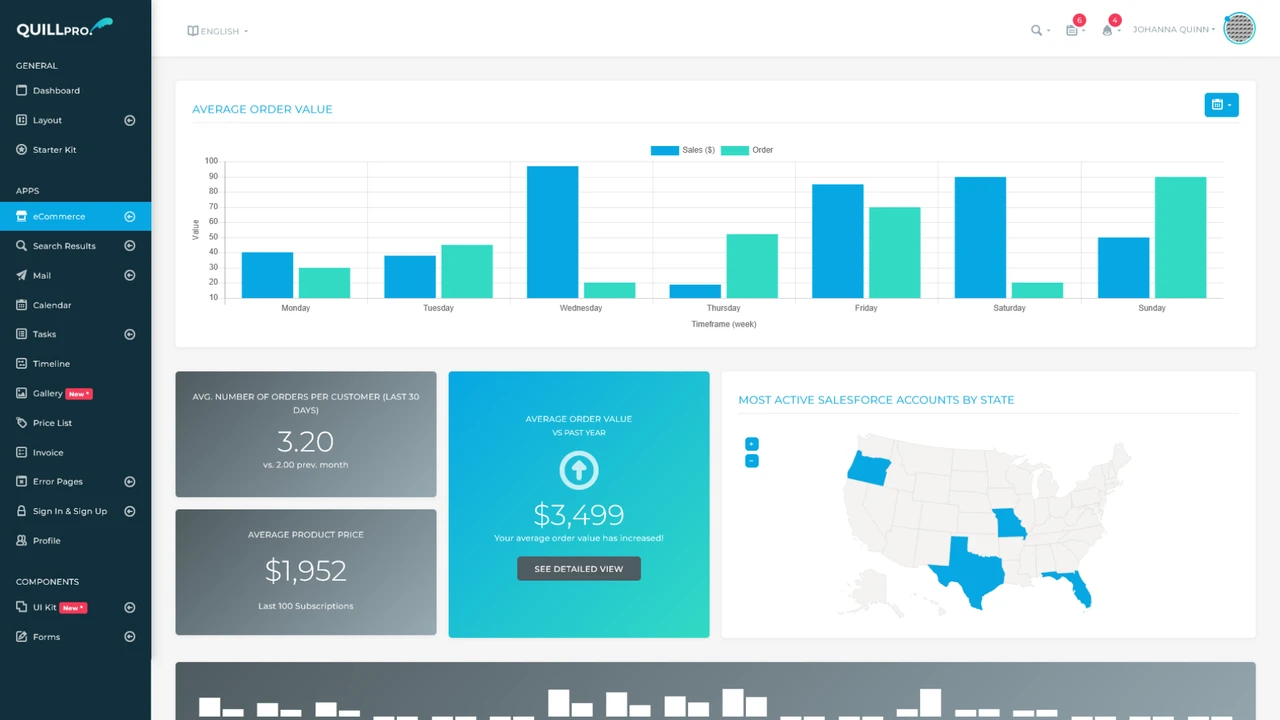The width and height of the screenshot is (1280, 720).
Task: Expand the Error Pages submenu arrow
Action: pos(129,482)
